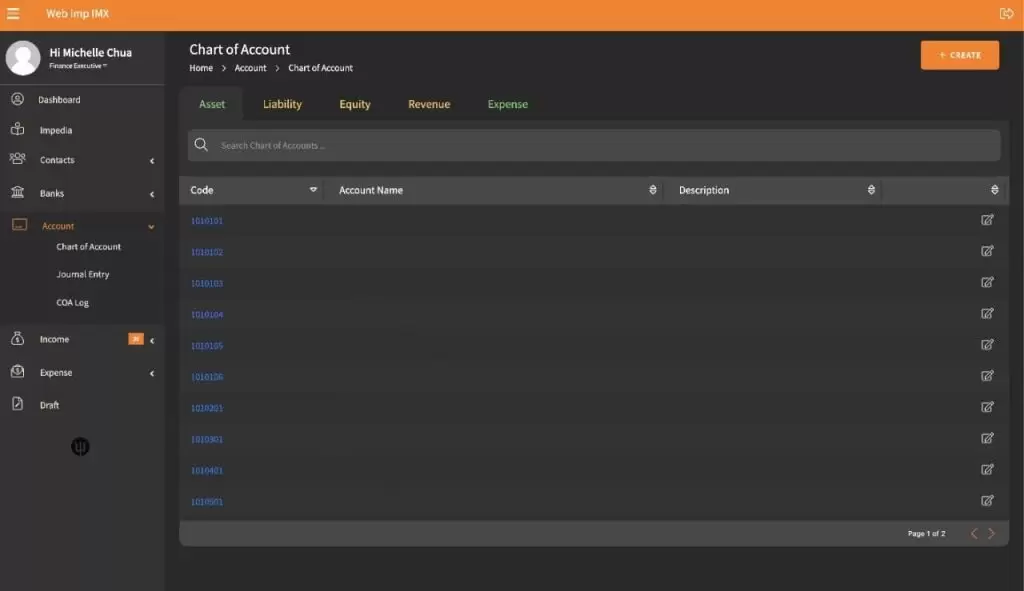The image size is (1024, 591).
Task: Click the Dashboard icon in sidebar
Action: click(17, 99)
